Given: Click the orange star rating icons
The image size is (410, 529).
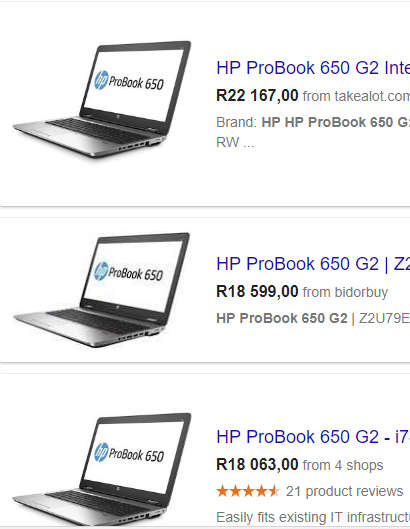Looking at the screenshot, I should 248,491.
